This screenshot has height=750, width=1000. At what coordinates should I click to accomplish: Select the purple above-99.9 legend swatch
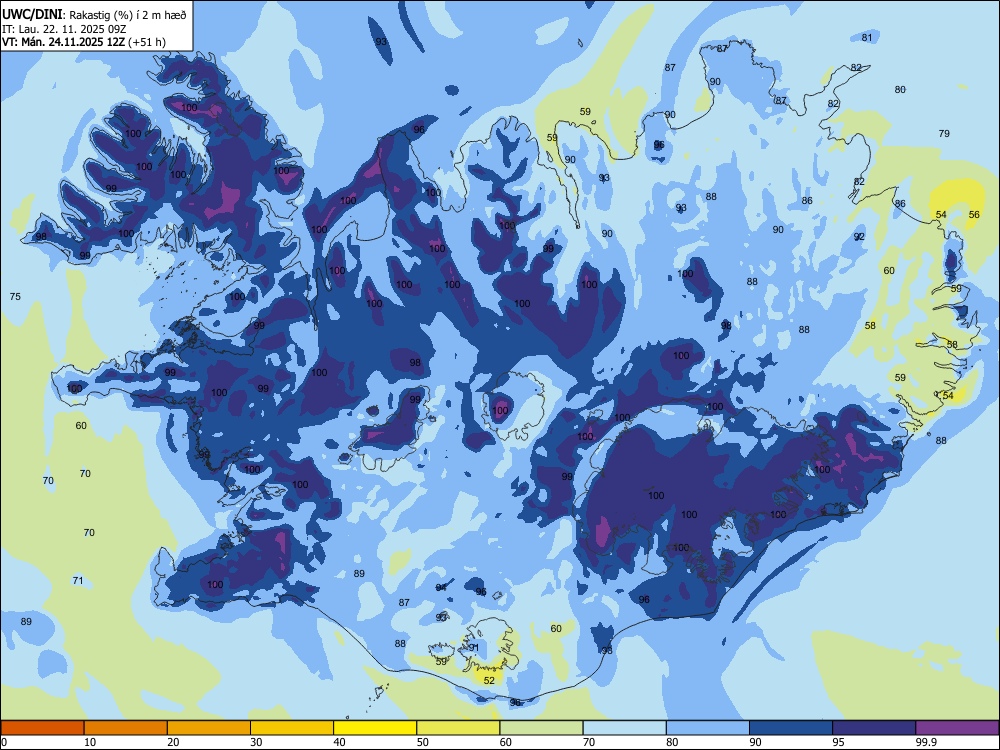click(x=957, y=728)
